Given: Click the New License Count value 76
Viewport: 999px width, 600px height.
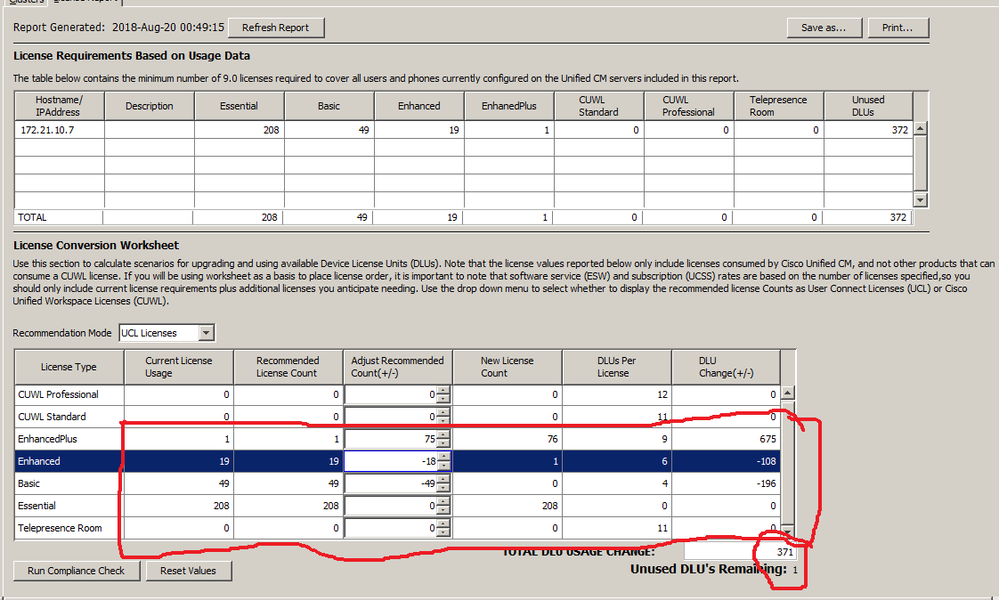Looking at the screenshot, I should coord(552,439).
